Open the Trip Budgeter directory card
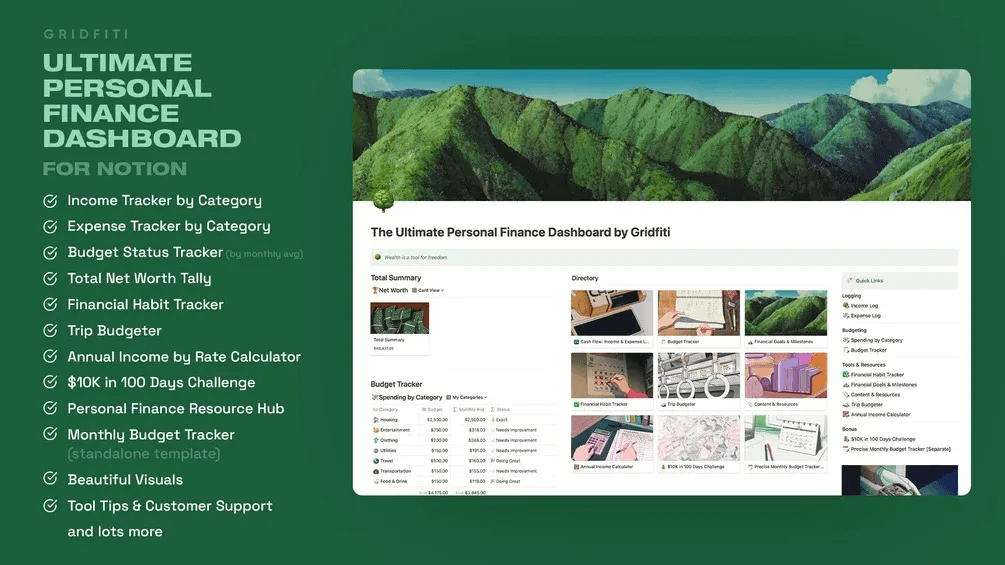This screenshot has width=1005, height=565. pyautogui.click(x=699, y=381)
